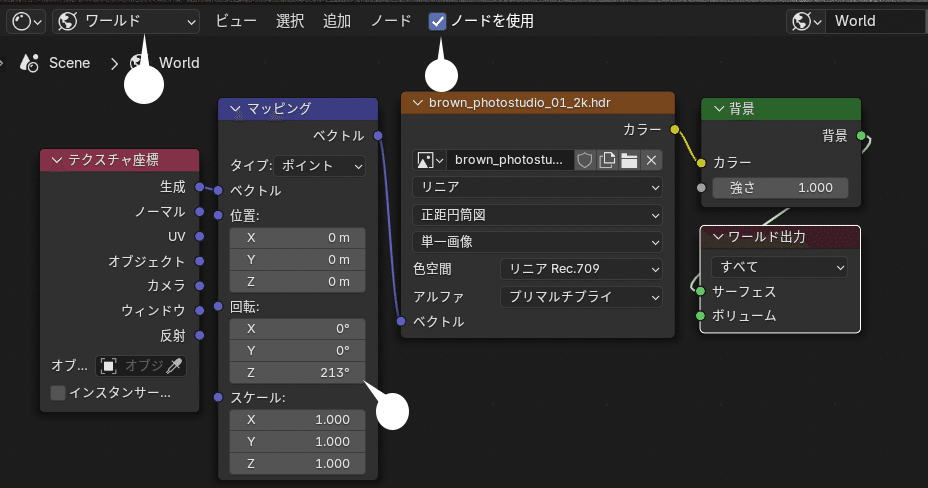Click the オブジェクト output socket
The image size is (928, 488).
click(199, 261)
